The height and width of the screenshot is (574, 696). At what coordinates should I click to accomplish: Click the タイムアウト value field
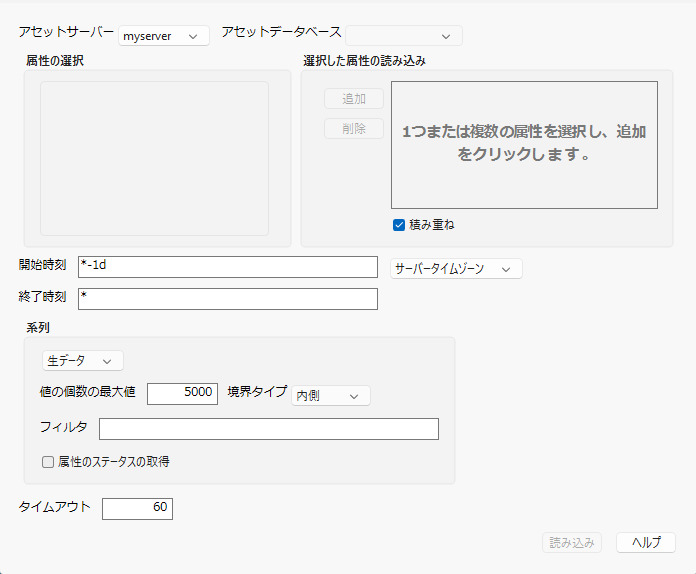[137, 509]
